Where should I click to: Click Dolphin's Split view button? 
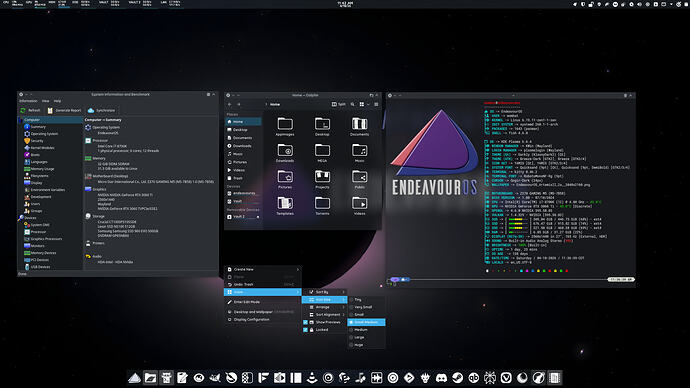point(338,104)
